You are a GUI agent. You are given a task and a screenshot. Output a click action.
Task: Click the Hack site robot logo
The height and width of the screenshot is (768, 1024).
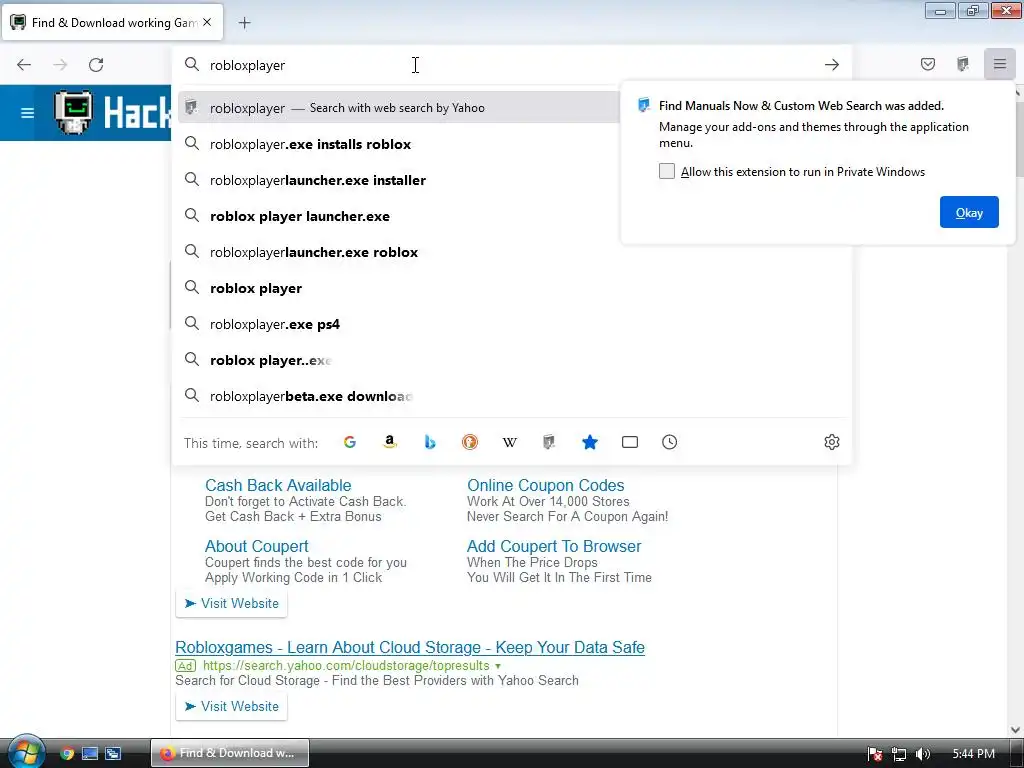coord(73,113)
